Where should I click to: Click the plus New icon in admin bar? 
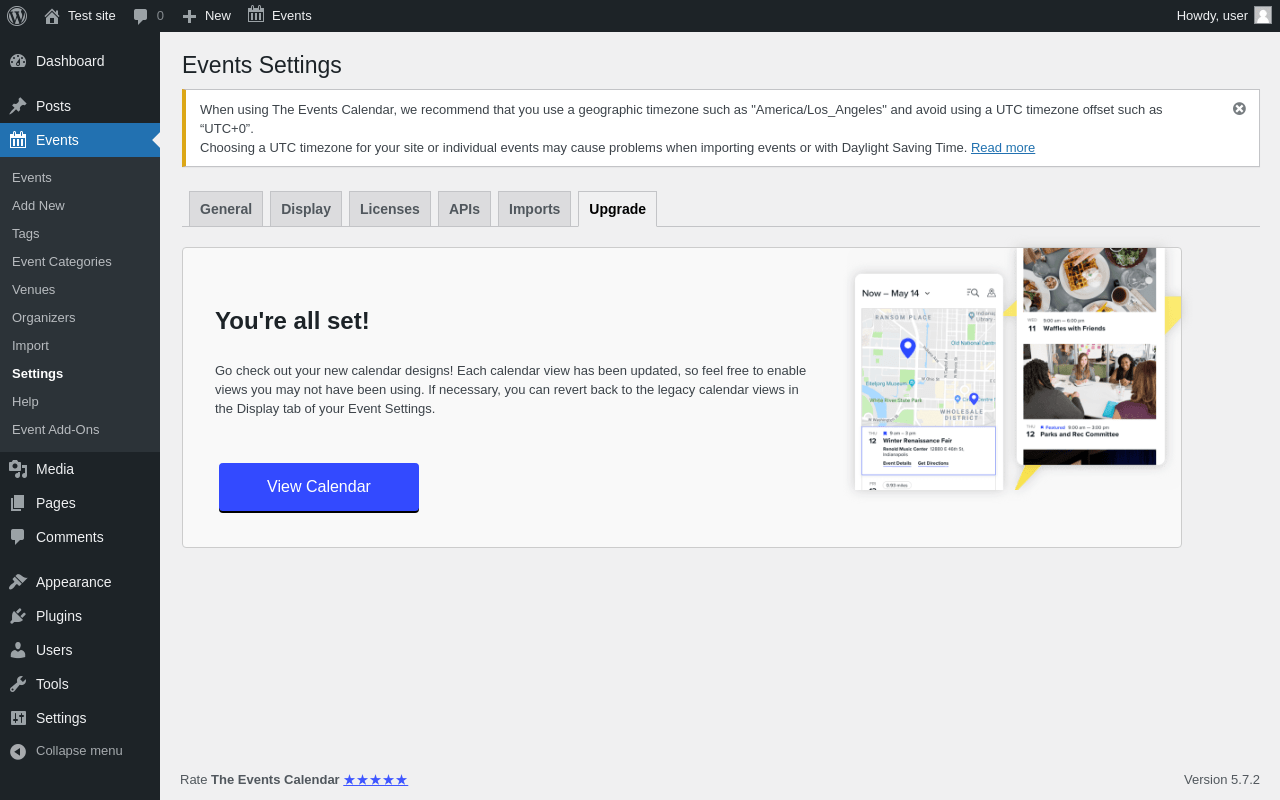click(x=189, y=16)
